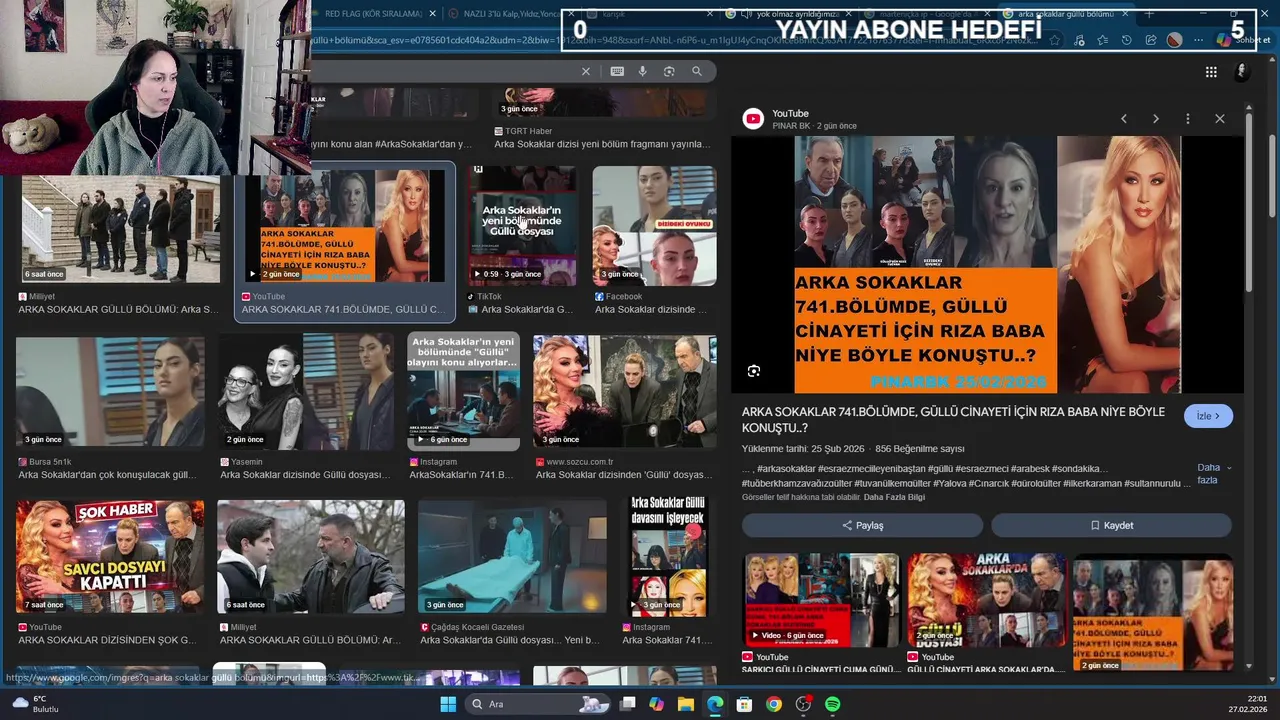Start voice search with the microphone icon

coord(642,71)
